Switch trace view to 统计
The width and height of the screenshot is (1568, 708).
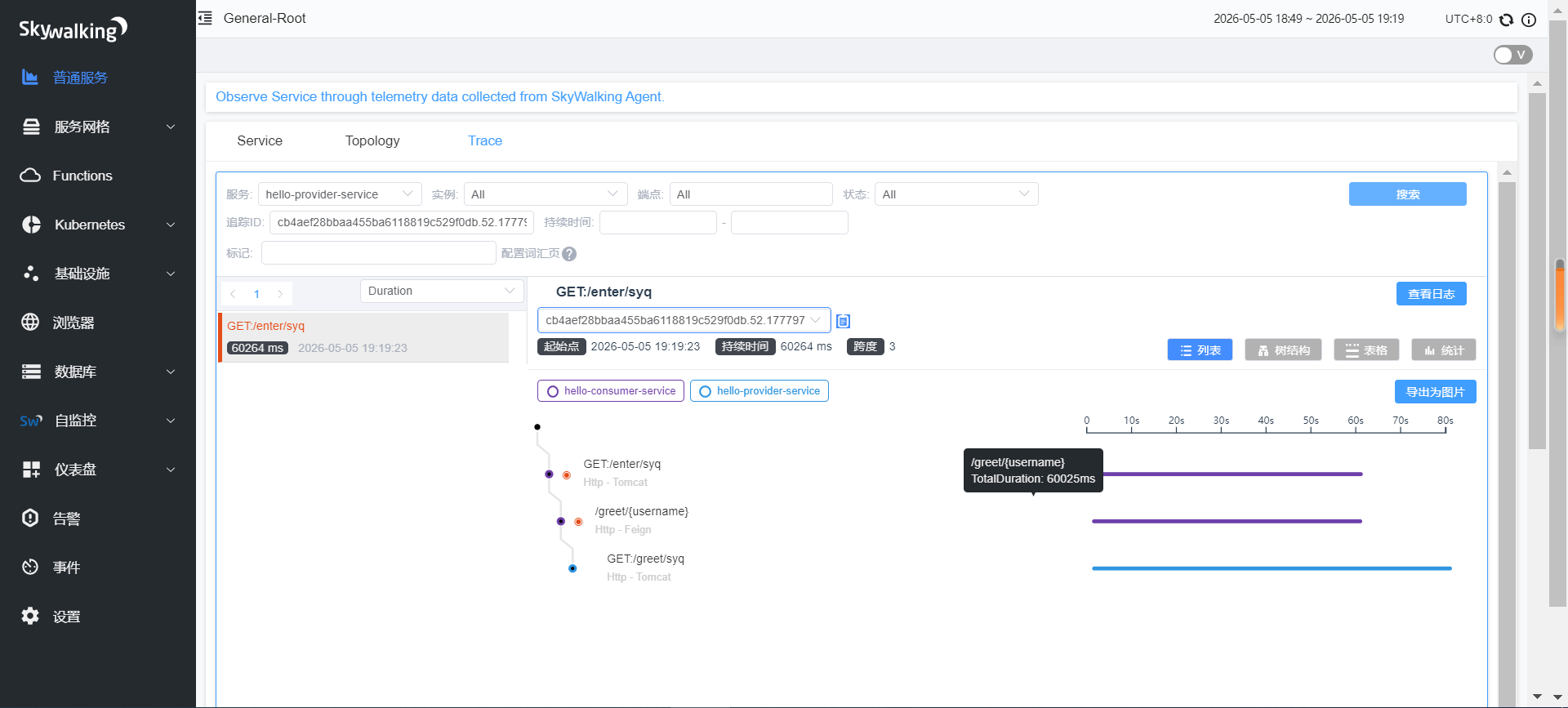[1444, 350]
